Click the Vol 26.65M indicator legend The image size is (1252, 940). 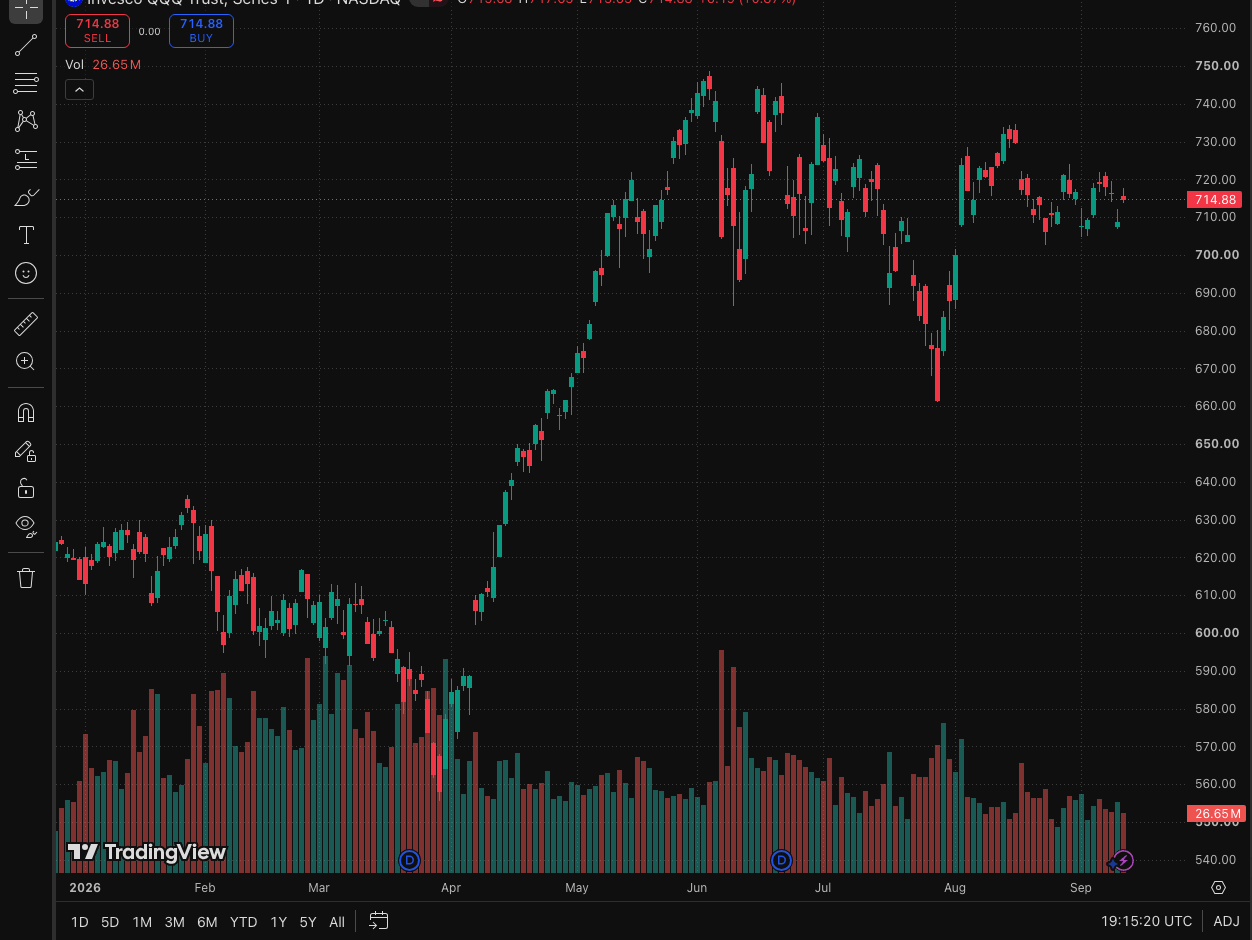[103, 64]
